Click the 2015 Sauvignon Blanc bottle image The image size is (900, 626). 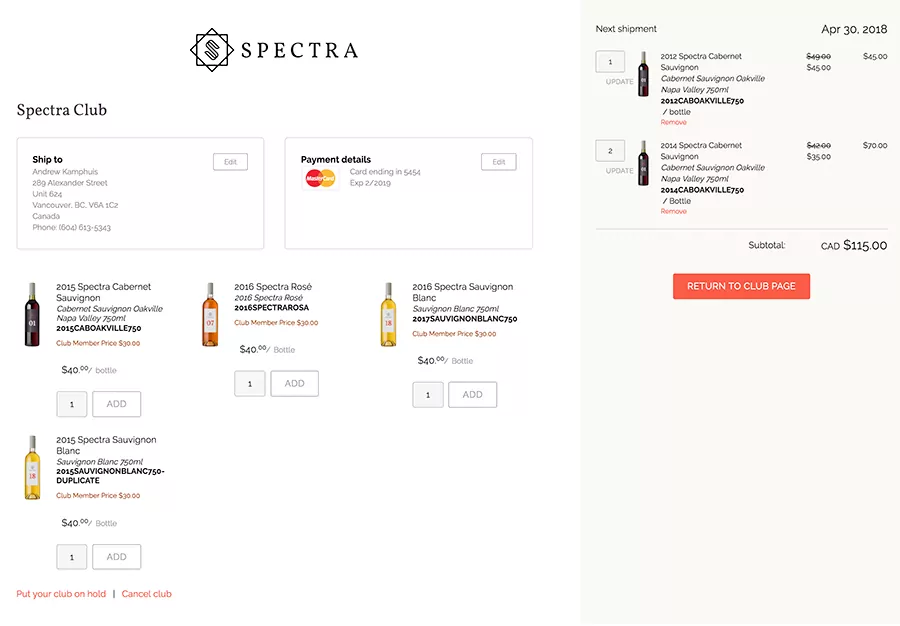tap(32, 468)
